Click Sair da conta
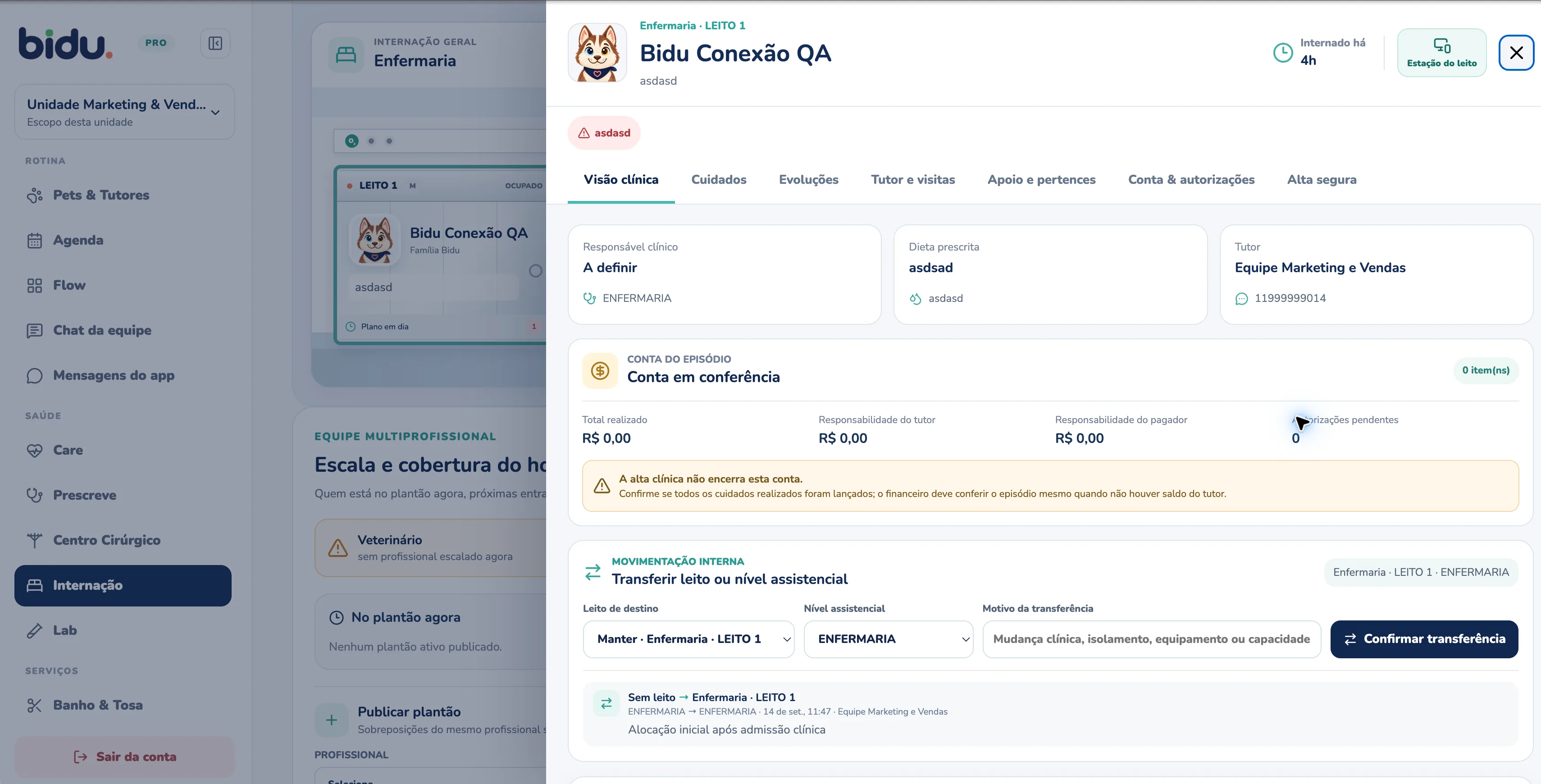Viewport: 1541px width, 784px height. coord(124,757)
